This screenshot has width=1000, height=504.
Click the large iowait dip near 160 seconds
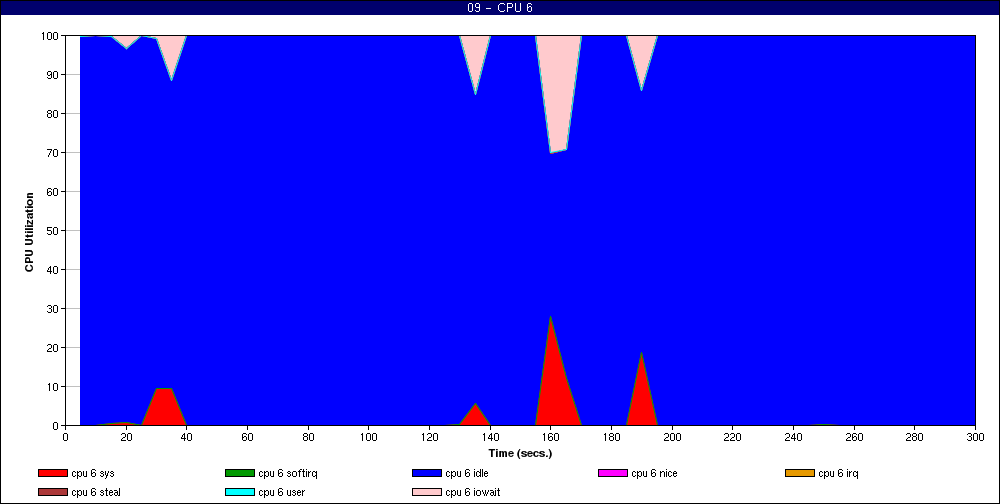(558, 96)
